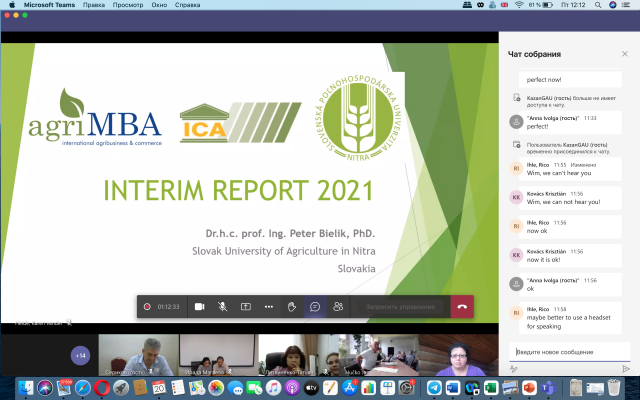The width and height of the screenshot is (640, 400).
Task: Open Safari from the Dock
Action: [x=83, y=388]
